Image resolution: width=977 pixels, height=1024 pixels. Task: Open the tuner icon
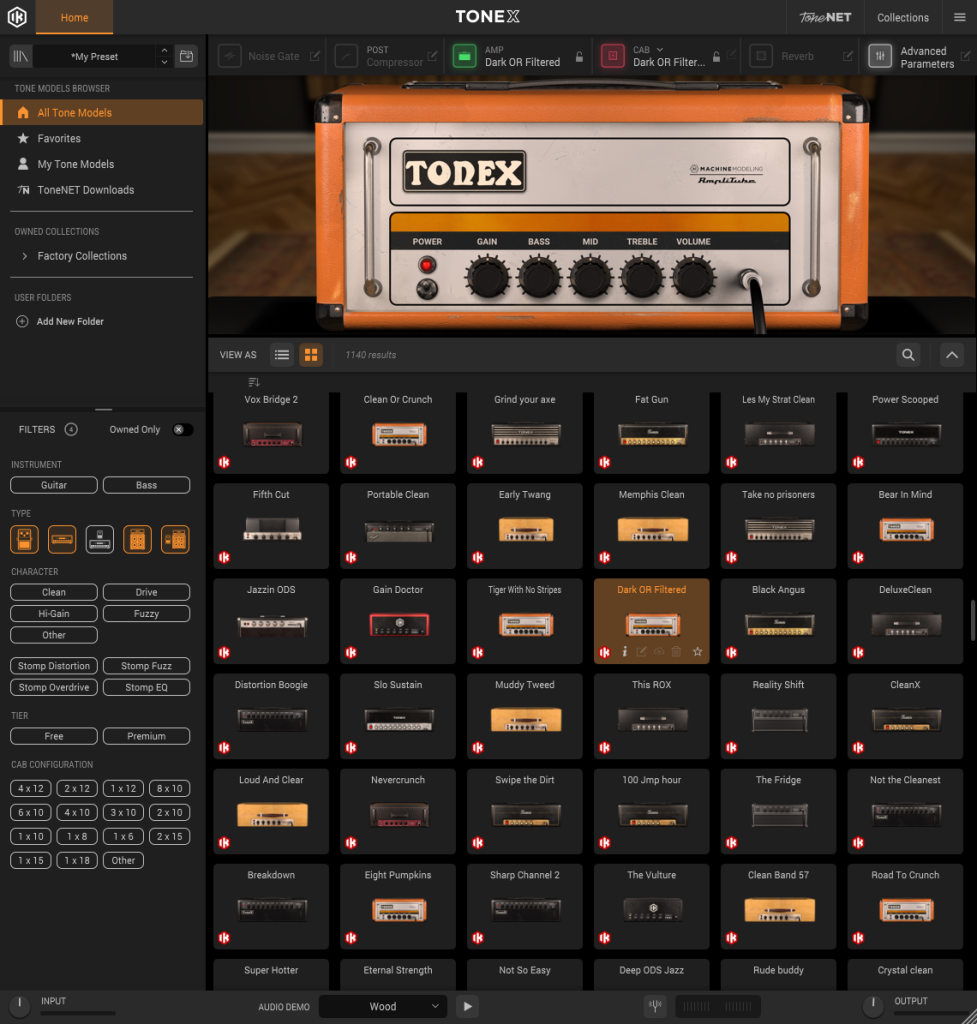click(655, 1006)
